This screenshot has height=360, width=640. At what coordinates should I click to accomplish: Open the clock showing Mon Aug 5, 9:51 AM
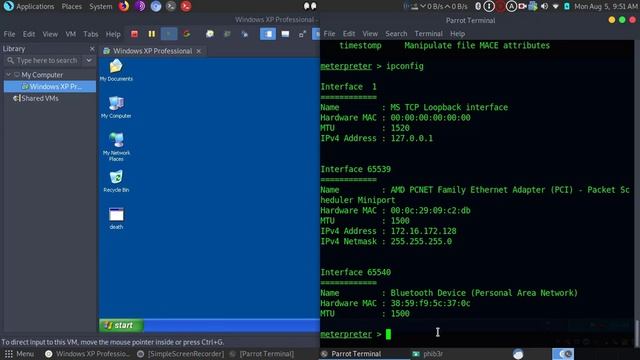(606, 6)
